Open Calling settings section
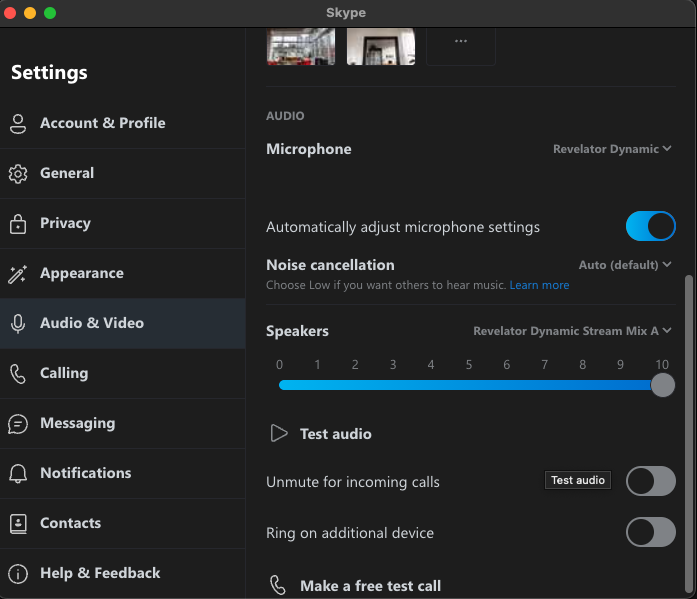Screen dimensions: 697x599 (x=123, y=373)
